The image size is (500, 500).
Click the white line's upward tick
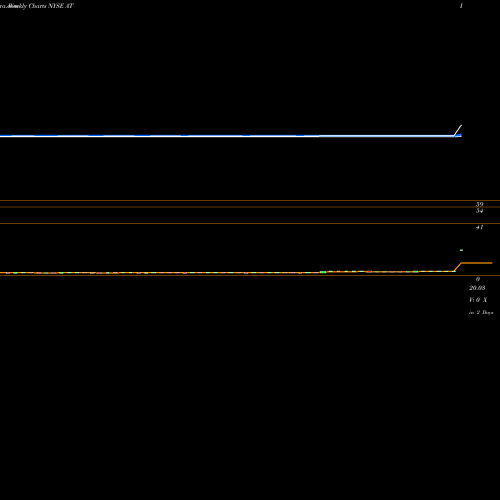[458, 130]
